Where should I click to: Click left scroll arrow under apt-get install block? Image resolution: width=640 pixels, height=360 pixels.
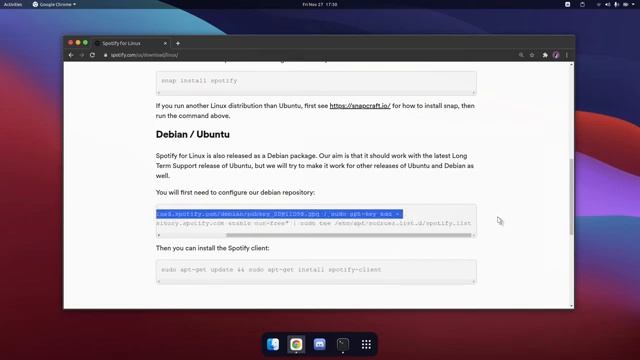click(x=159, y=281)
